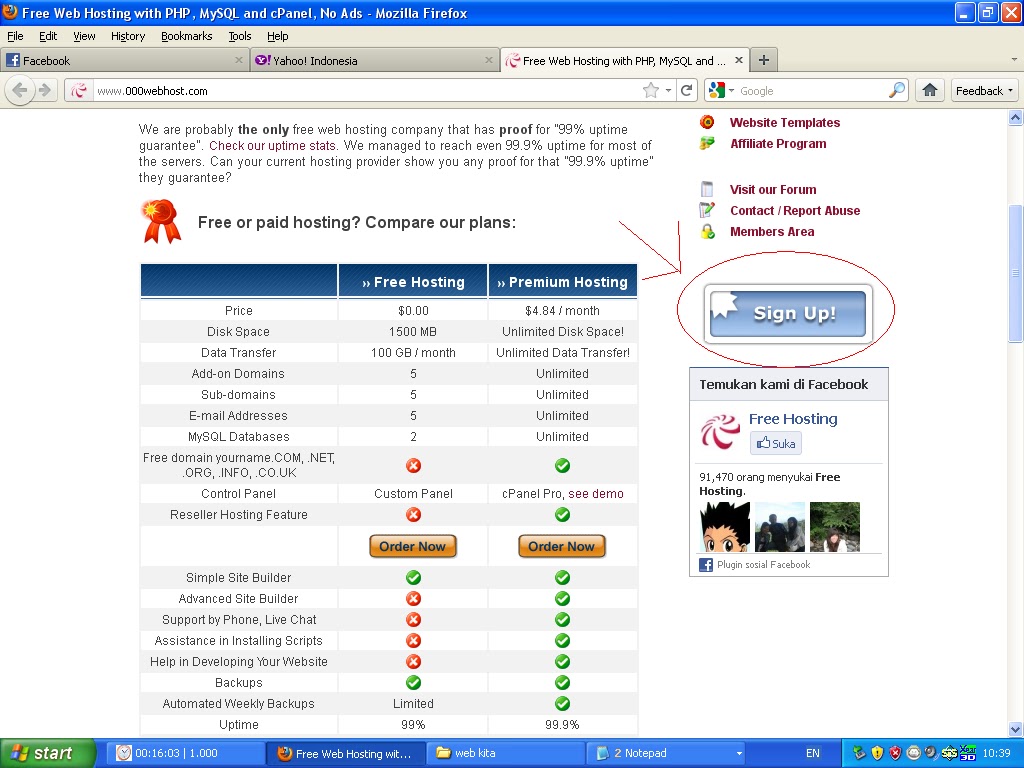Open the Website Templates link
The height and width of the screenshot is (768, 1024).
click(785, 122)
